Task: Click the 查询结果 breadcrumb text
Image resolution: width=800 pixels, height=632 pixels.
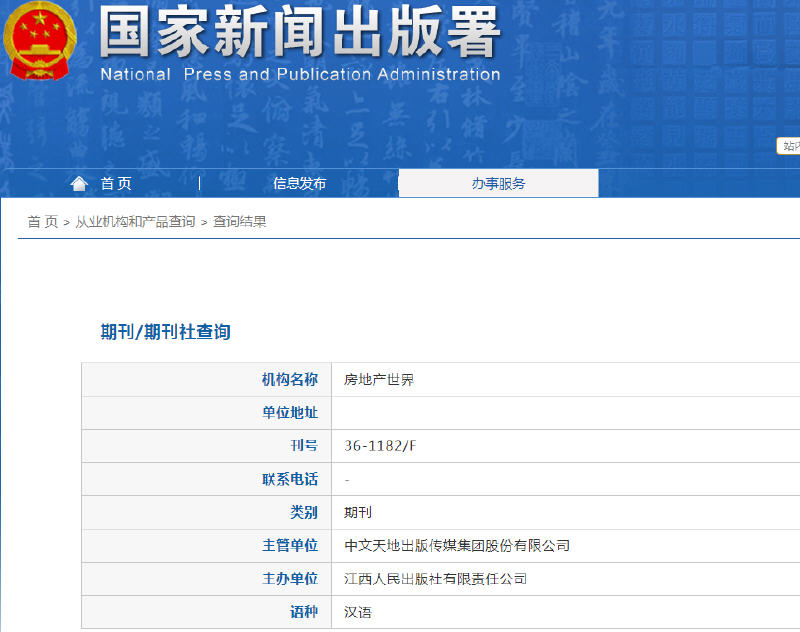Action: pyautogui.click(x=239, y=222)
